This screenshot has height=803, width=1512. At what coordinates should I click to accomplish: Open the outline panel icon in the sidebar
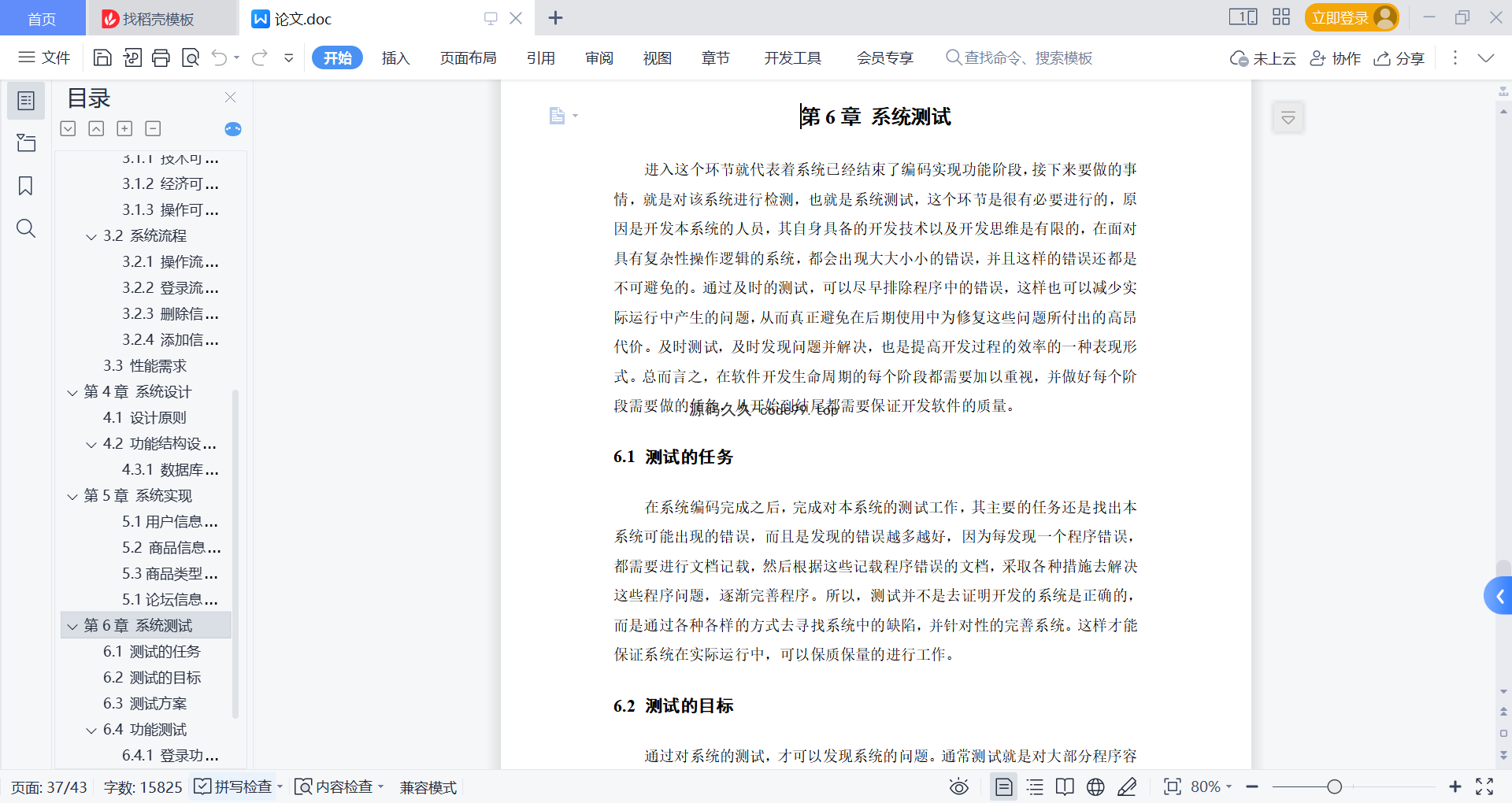coord(26,101)
